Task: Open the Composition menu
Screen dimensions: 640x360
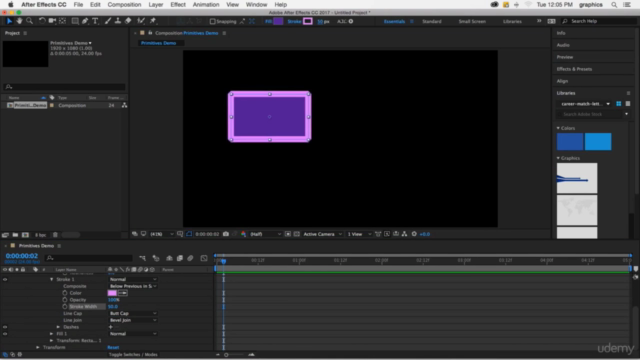Action: [124, 4]
